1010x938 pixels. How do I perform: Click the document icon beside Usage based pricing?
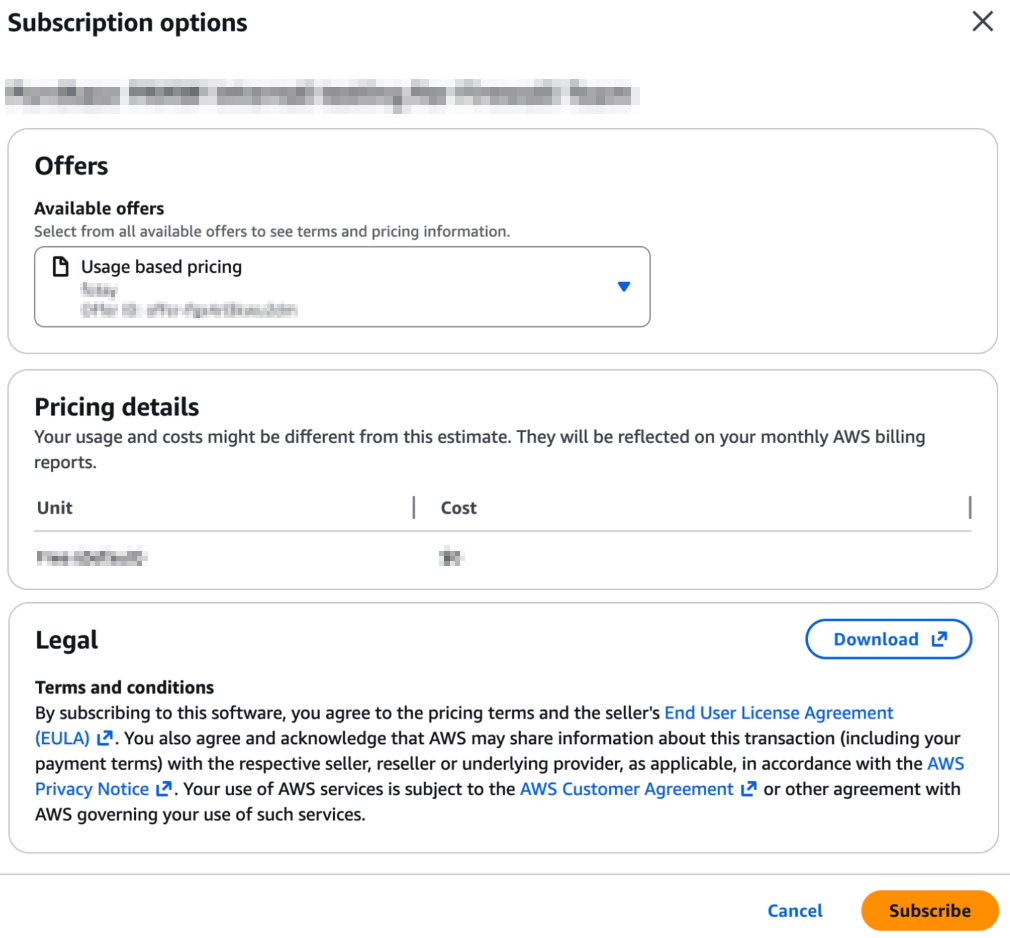[61, 266]
